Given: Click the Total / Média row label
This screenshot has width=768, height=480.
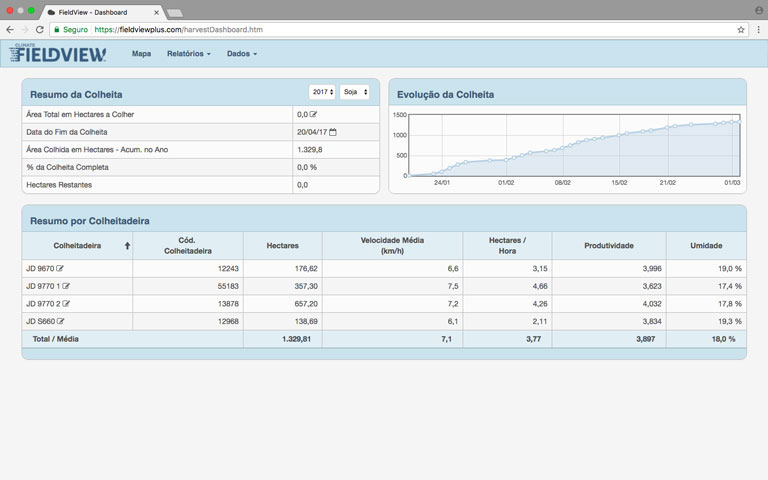Looking at the screenshot, I should pyautogui.click(x=55, y=339).
